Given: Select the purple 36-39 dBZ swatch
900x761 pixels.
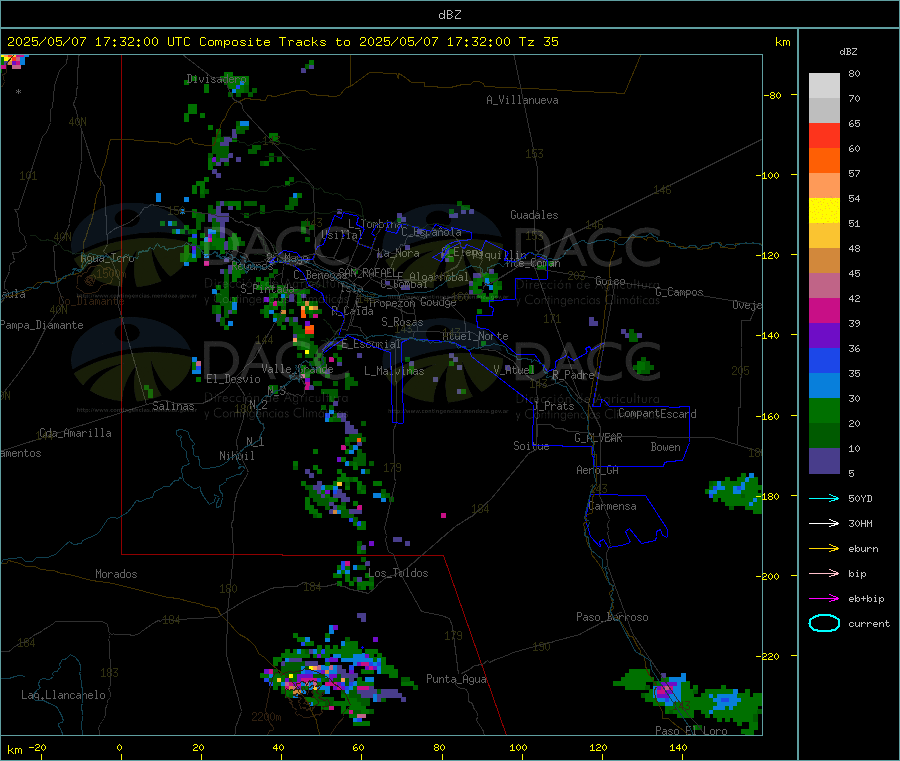Looking at the screenshot, I should (824, 336).
